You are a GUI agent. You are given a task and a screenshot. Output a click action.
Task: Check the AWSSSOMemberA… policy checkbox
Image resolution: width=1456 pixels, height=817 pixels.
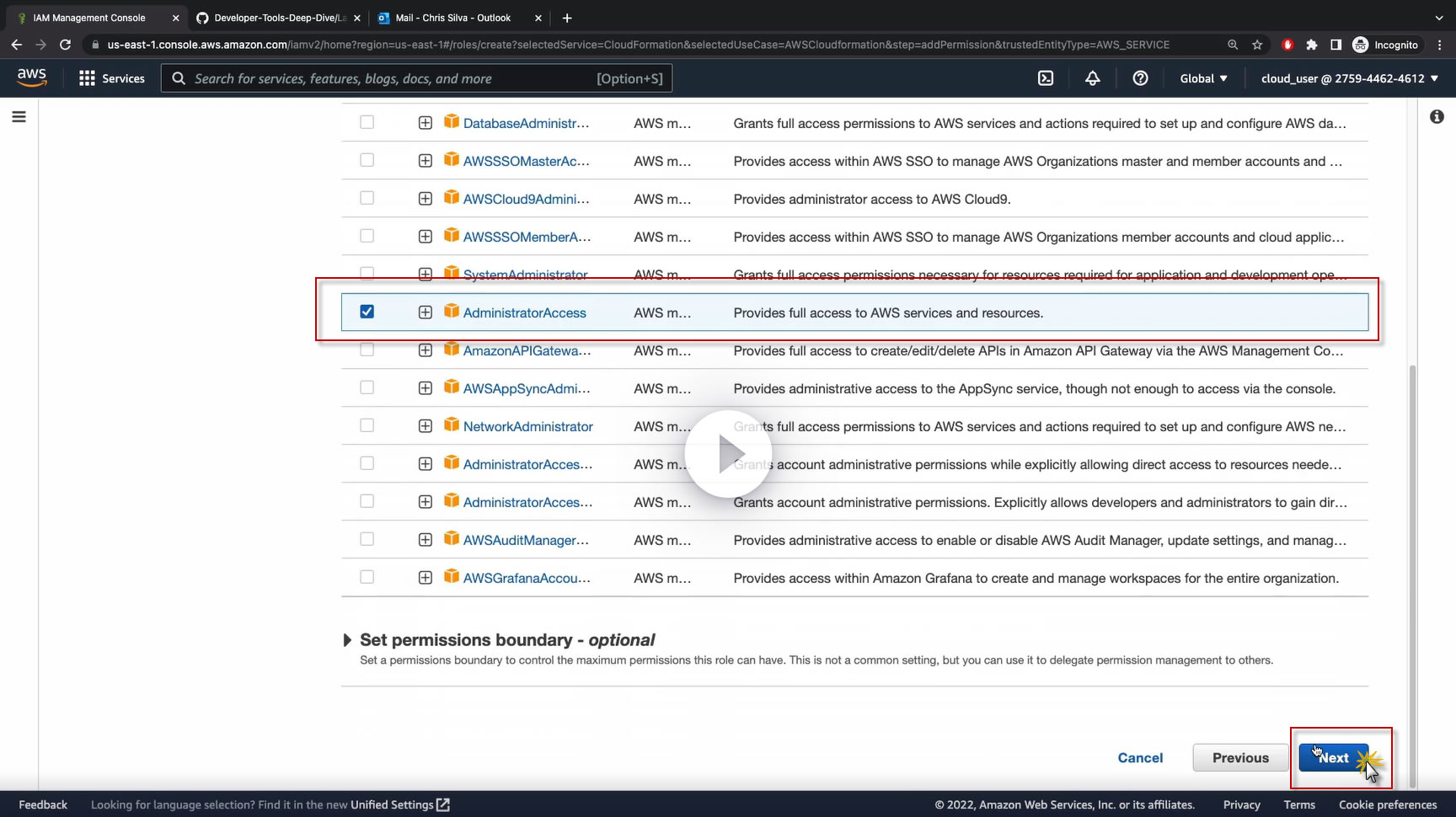click(x=367, y=236)
